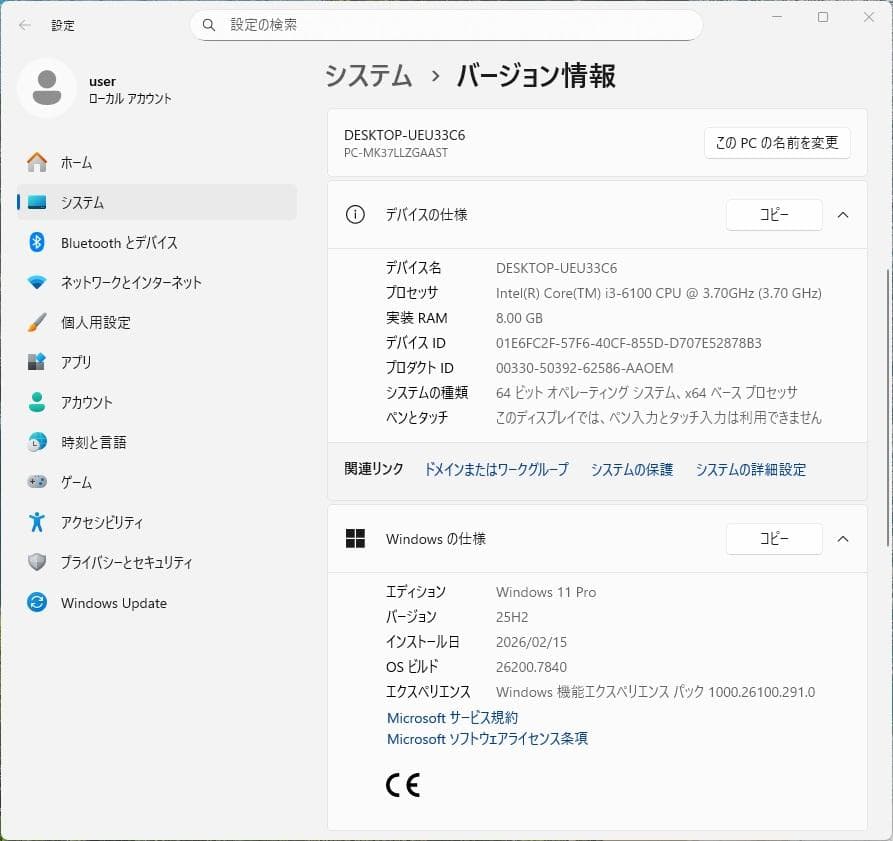This screenshot has width=893, height=841.
Task: Open ネットワークとインターネット settings
Action: (x=157, y=282)
